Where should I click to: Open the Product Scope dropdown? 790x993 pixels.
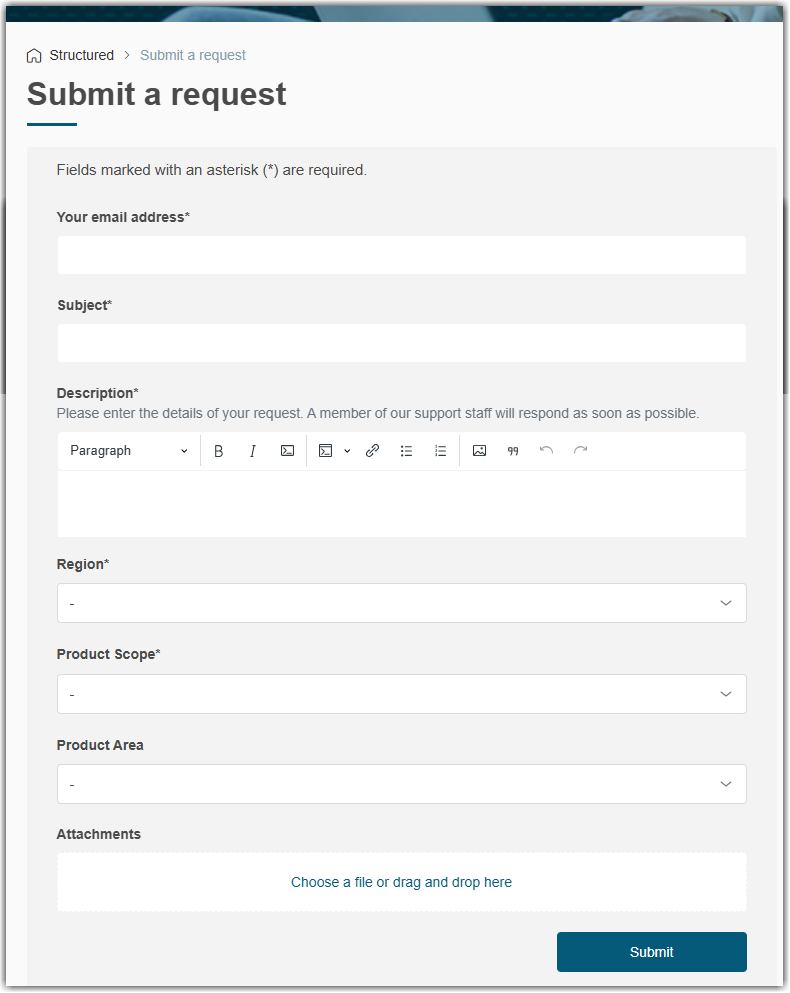click(401, 694)
